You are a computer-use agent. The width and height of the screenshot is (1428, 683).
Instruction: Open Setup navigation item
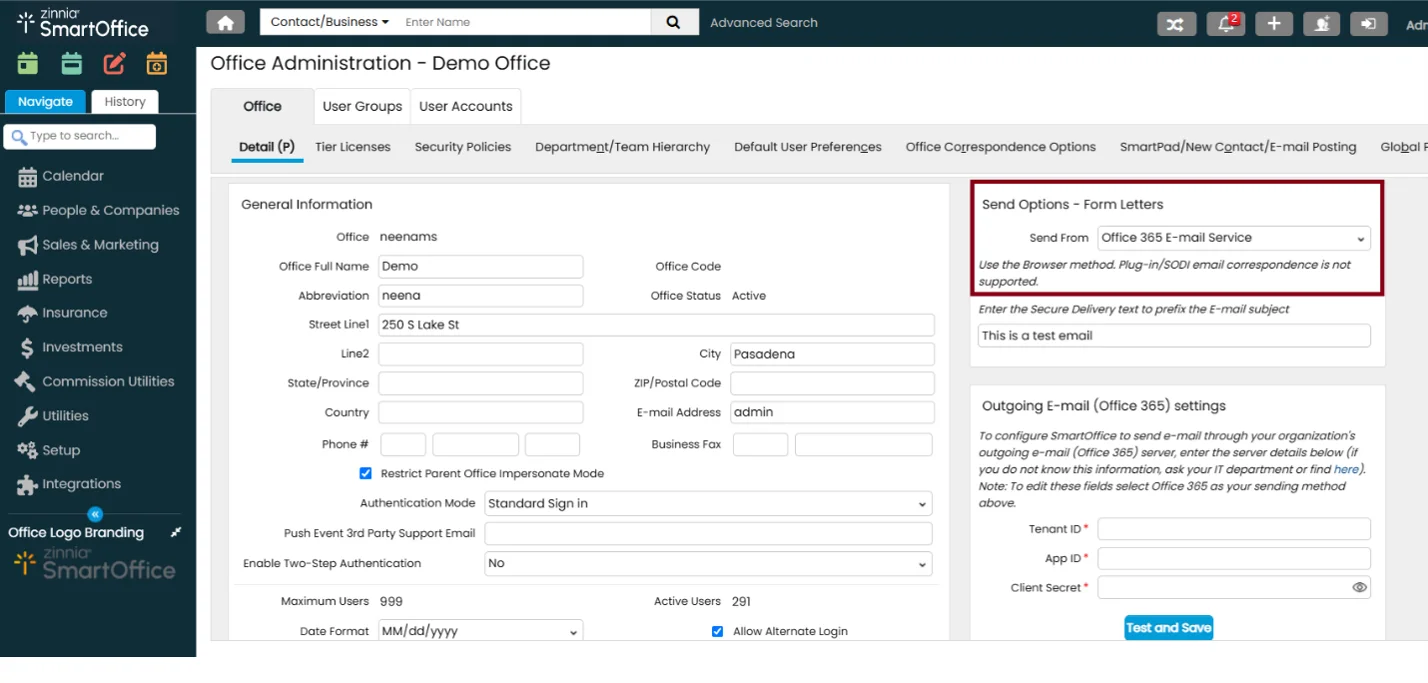(x=49, y=450)
